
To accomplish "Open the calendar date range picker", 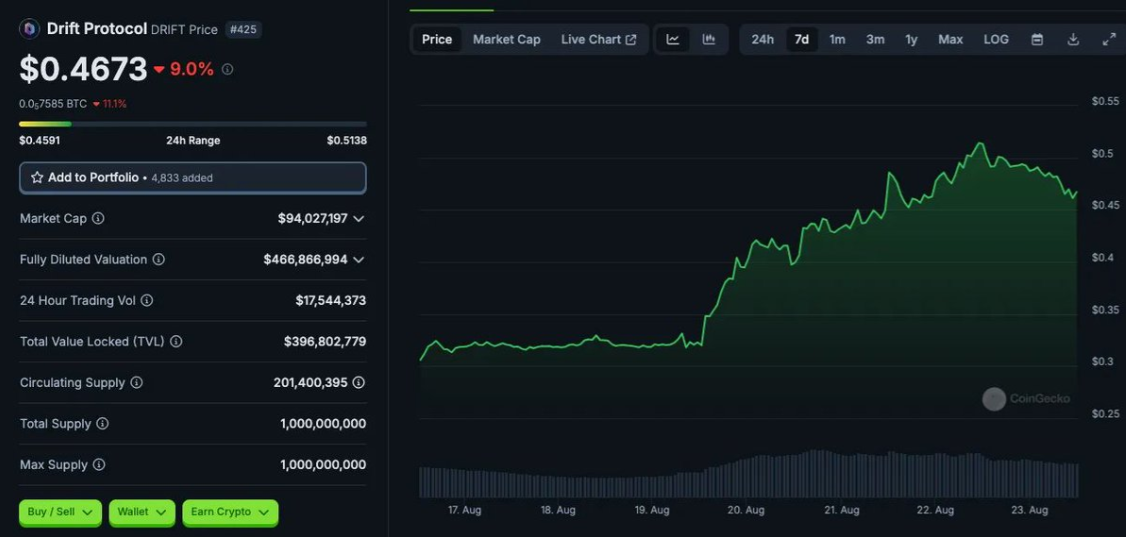I will (x=1037, y=39).
